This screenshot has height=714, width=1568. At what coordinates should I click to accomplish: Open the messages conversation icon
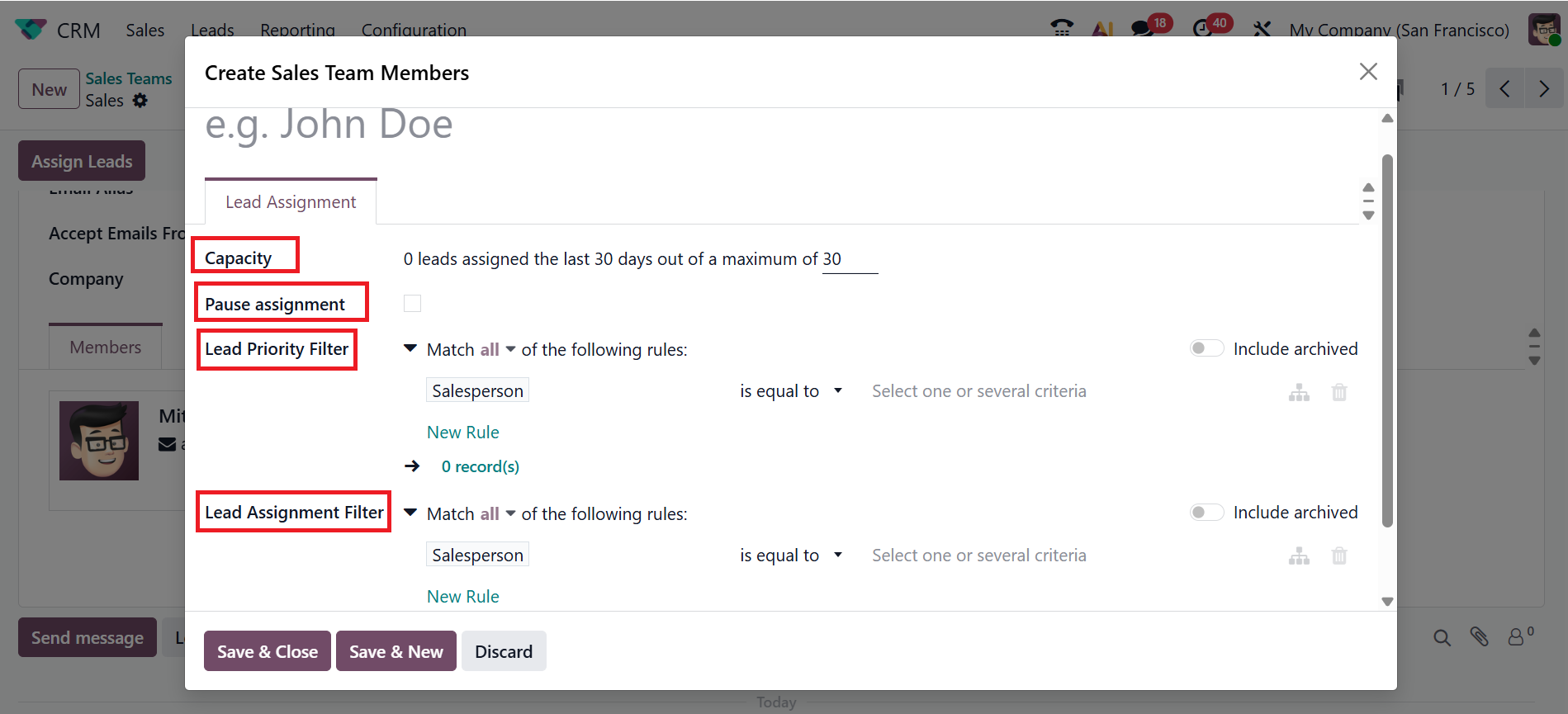point(1142,29)
